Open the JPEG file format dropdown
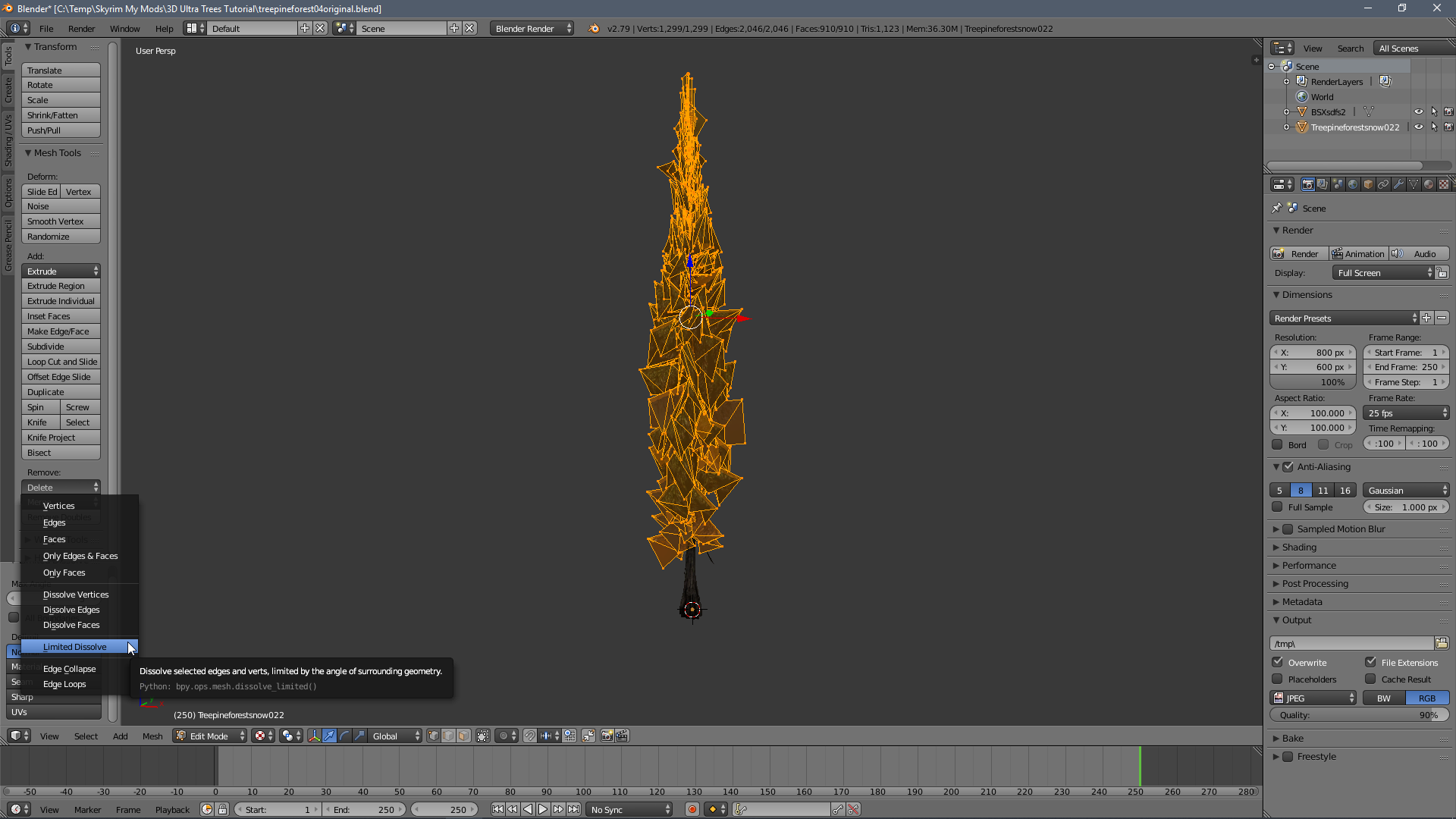This screenshot has width=1456, height=819. (x=1313, y=698)
